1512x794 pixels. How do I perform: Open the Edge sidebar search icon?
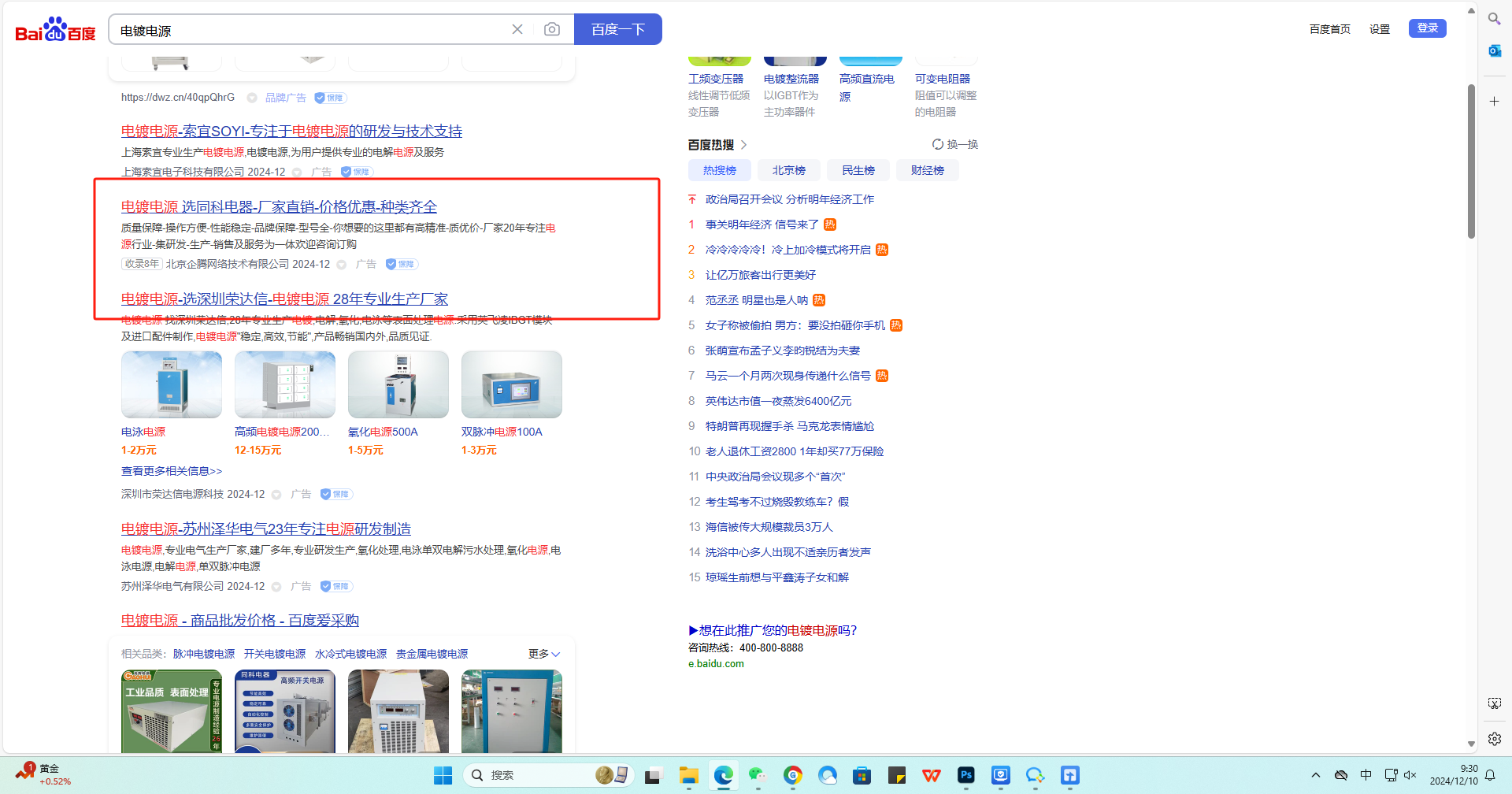tap(1494, 19)
